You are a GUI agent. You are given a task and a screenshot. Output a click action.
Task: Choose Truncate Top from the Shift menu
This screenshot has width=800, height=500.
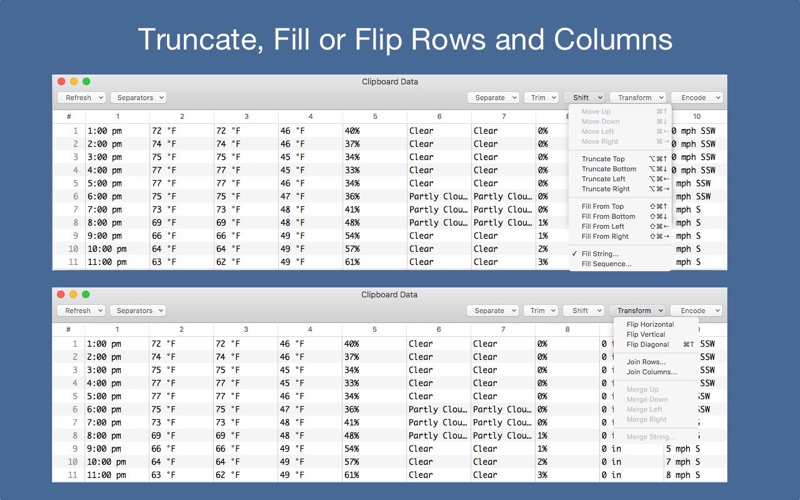pos(603,159)
